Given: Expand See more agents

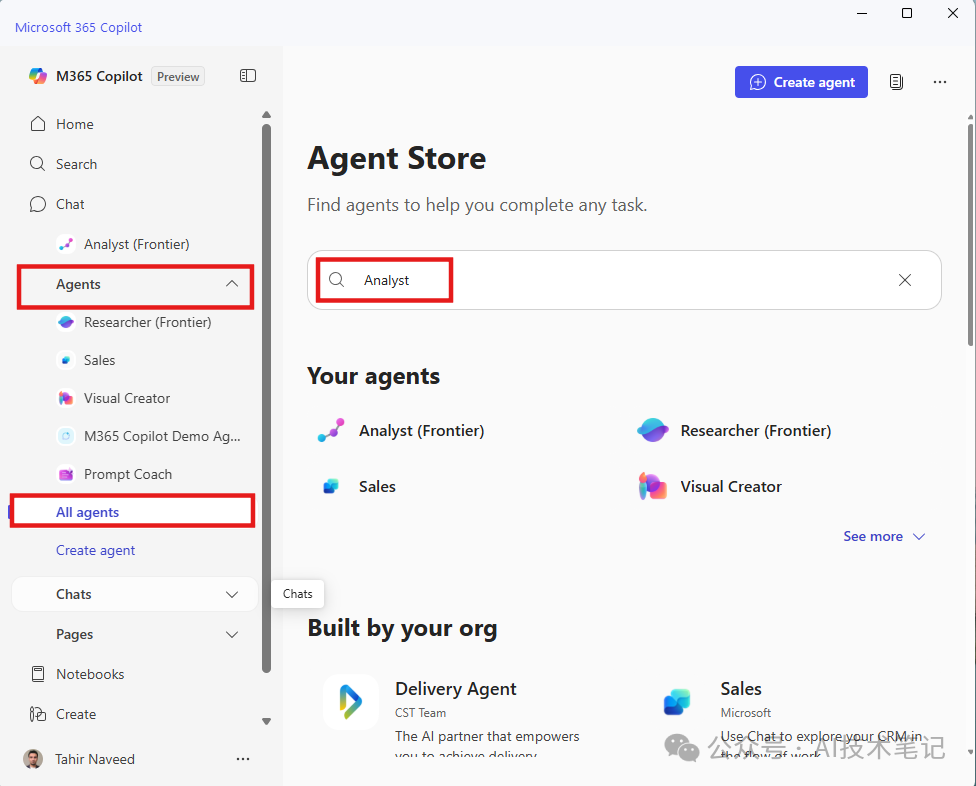Looking at the screenshot, I should pyautogui.click(x=884, y=536).
